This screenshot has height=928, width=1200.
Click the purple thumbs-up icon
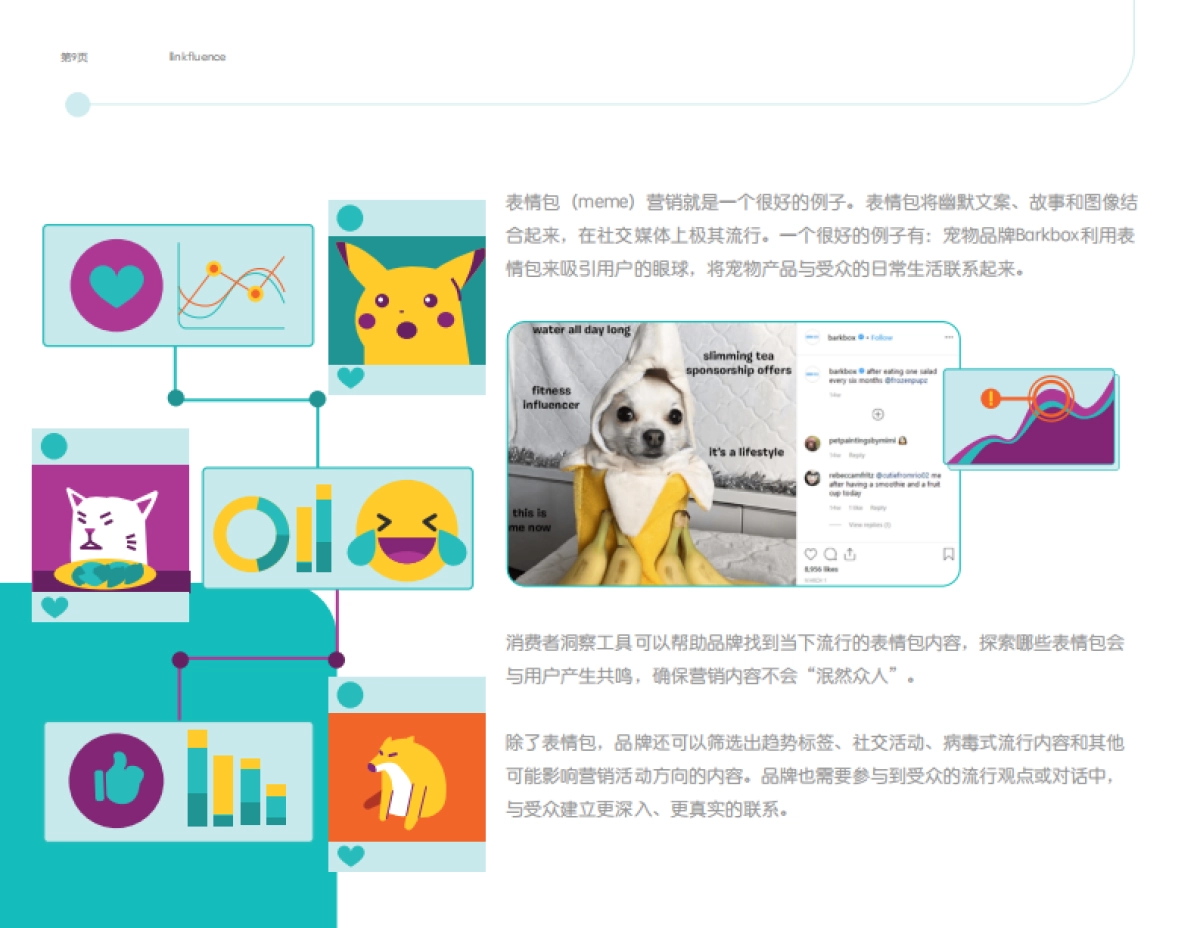pyautogui.click(x=115, y=781)
